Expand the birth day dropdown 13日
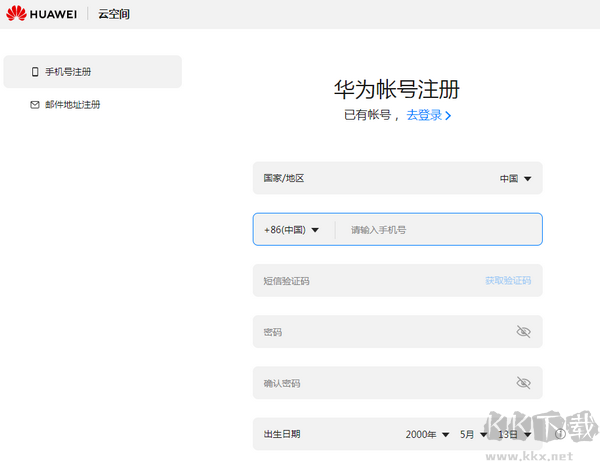The height and width of the screenshot is (463, 600). point(514,435)
